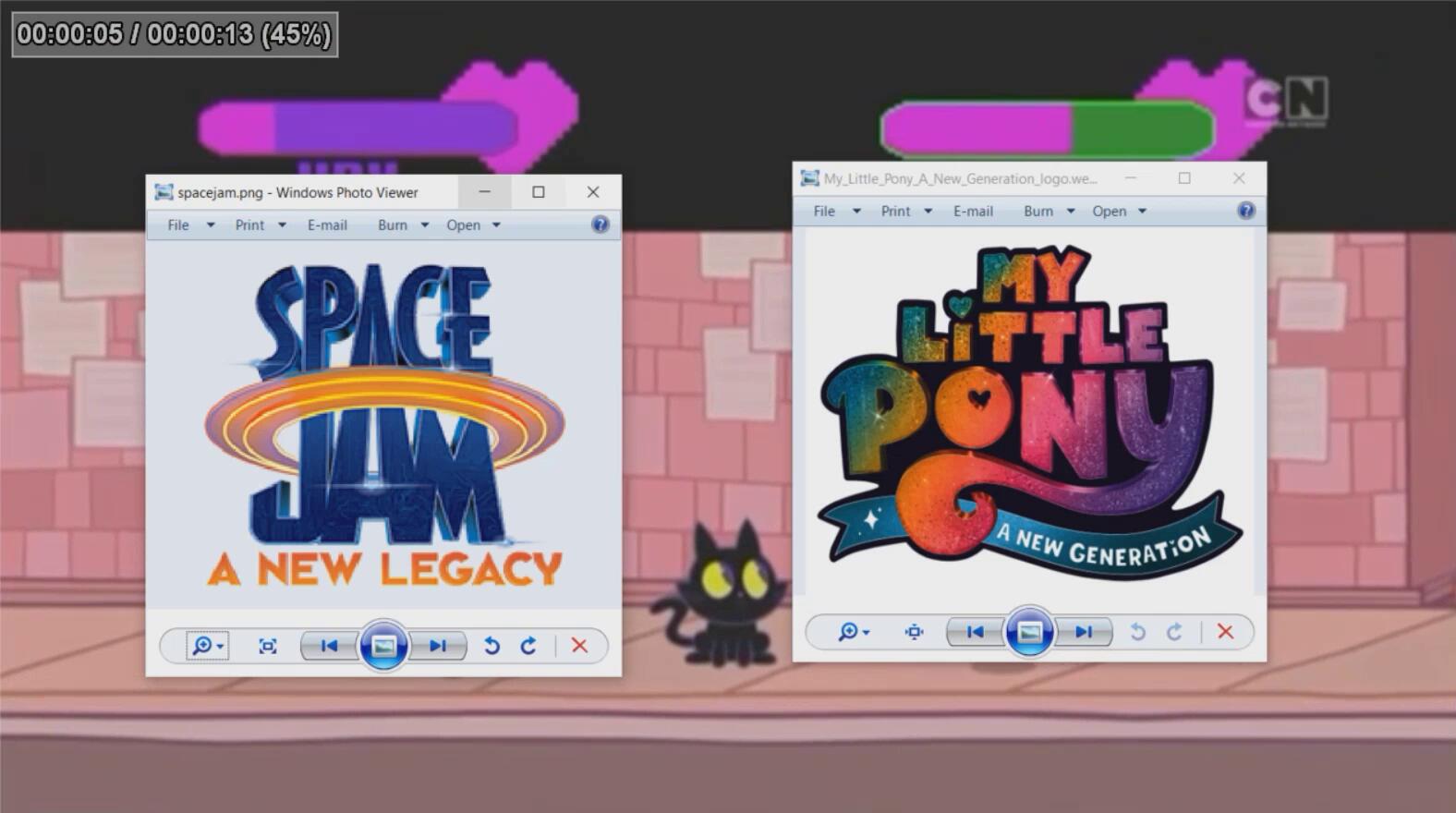Rotate Space Jam image clockwise
Image resolution: width=1456 pixels, height=813 pixels.
pyautogui.click(x=528, y=646)
